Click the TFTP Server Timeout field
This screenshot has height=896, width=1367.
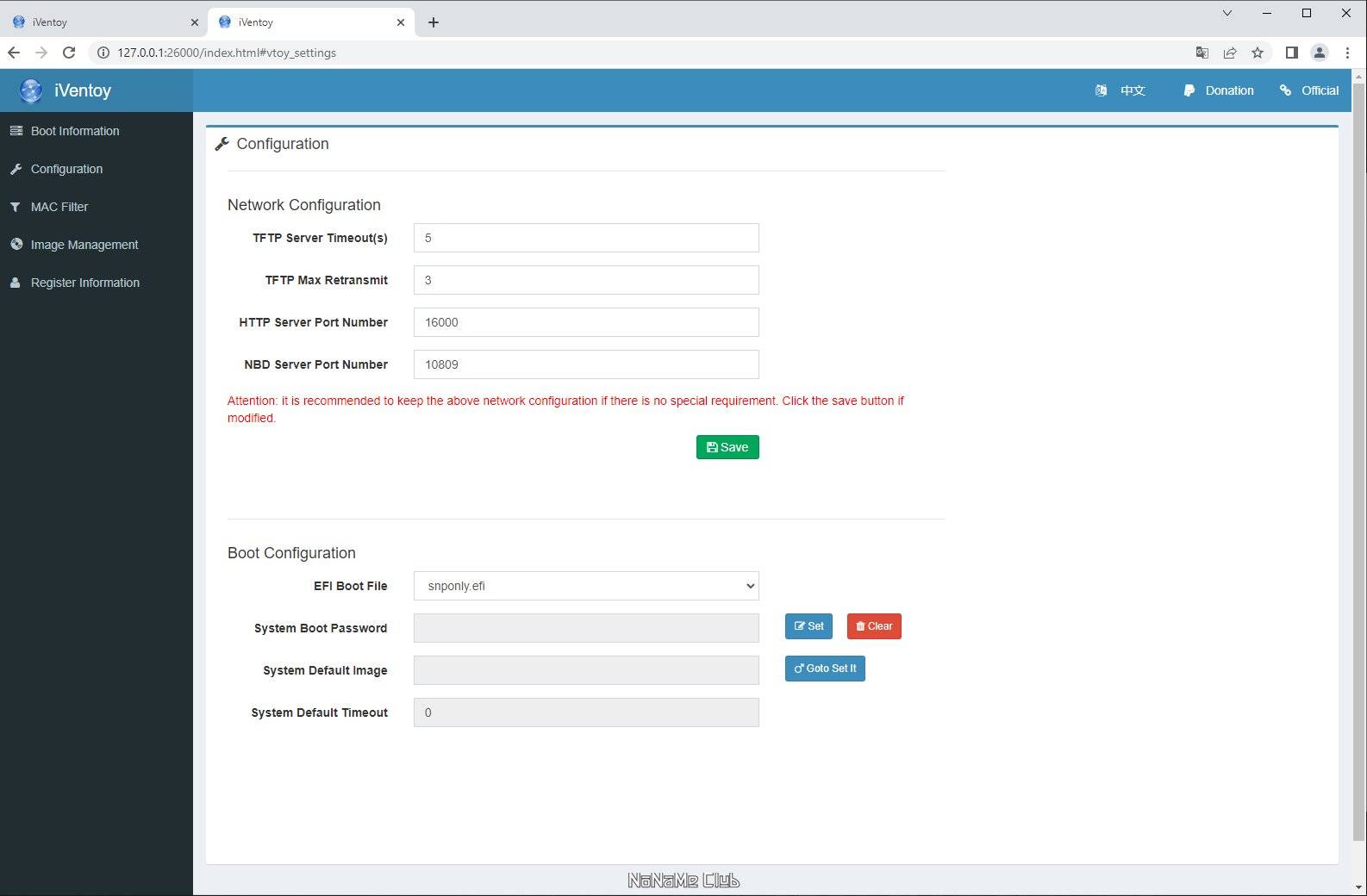click(x=586, y=238)
